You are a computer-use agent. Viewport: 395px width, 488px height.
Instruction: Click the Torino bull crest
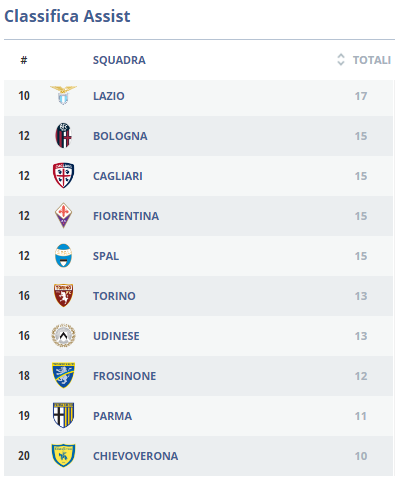click(63, 295)
